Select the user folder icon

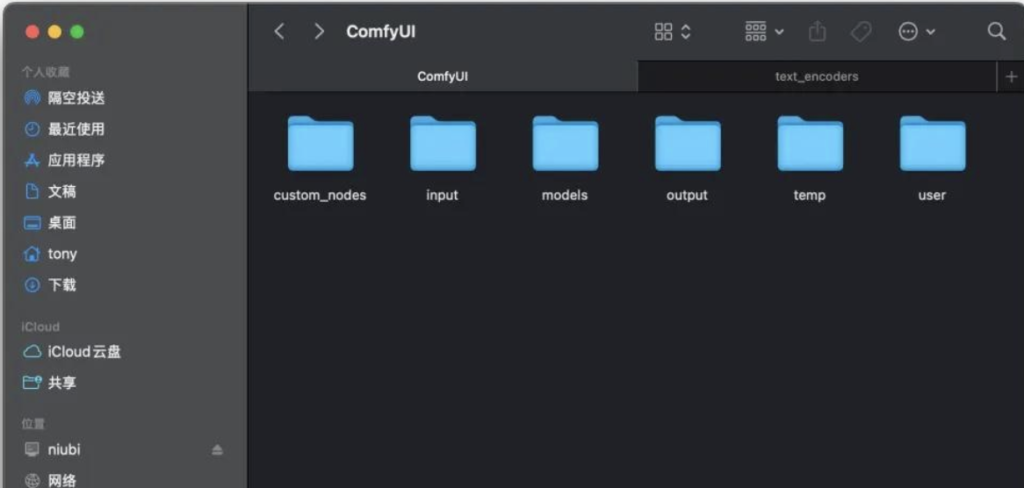point(932,143)
